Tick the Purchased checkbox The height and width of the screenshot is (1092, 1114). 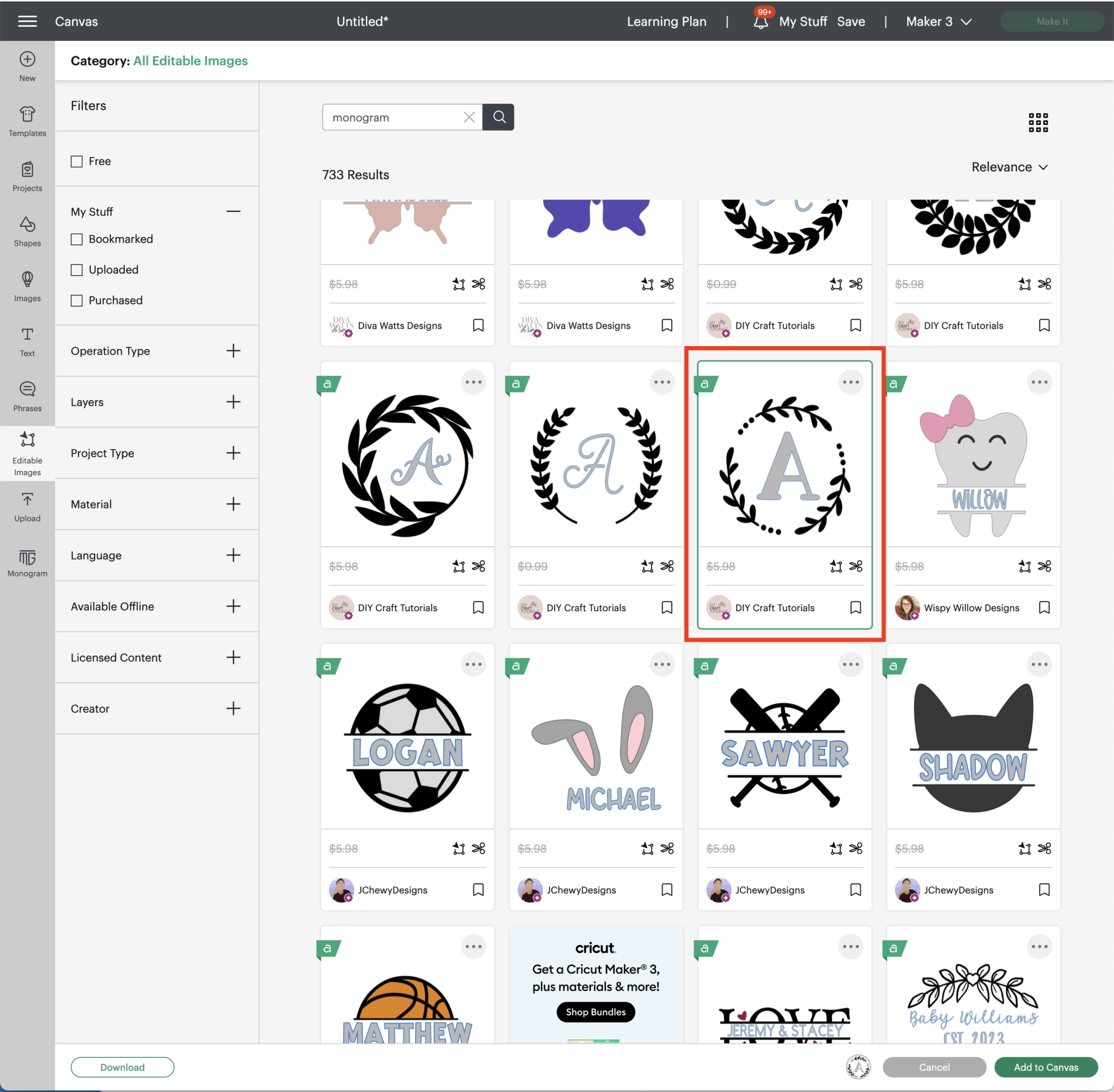pyautogui.click(x=77, y=301)
